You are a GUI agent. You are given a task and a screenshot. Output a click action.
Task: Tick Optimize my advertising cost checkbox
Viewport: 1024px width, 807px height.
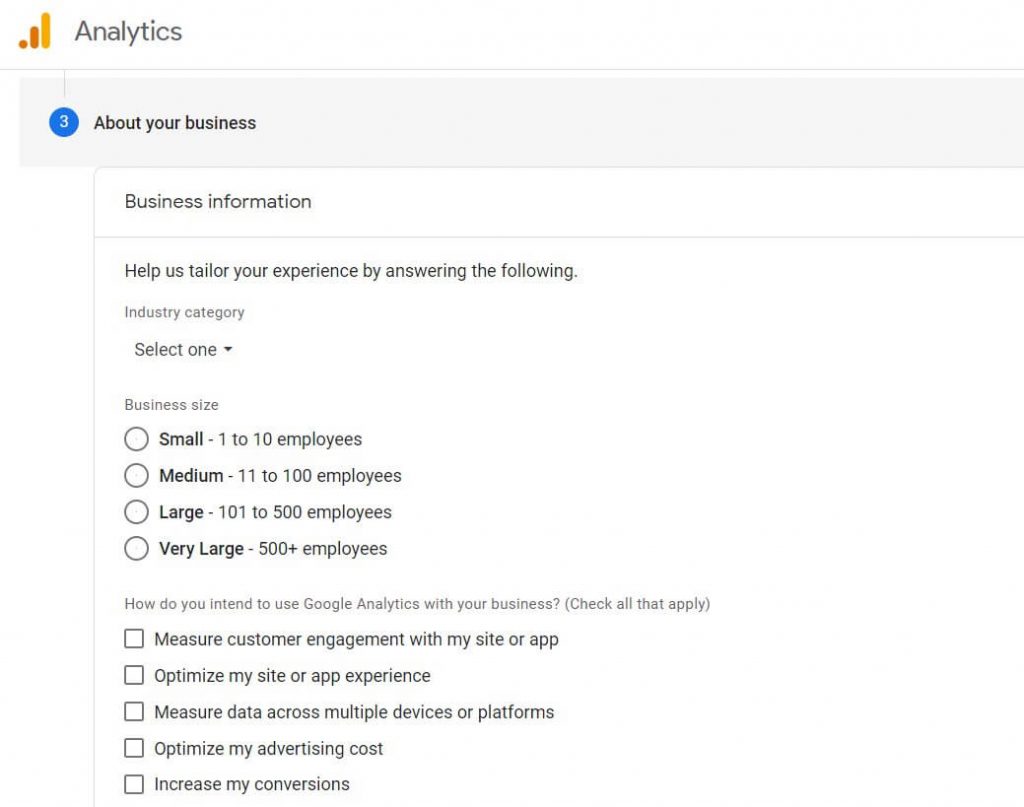pyautogui.click(x=134, y=748)
